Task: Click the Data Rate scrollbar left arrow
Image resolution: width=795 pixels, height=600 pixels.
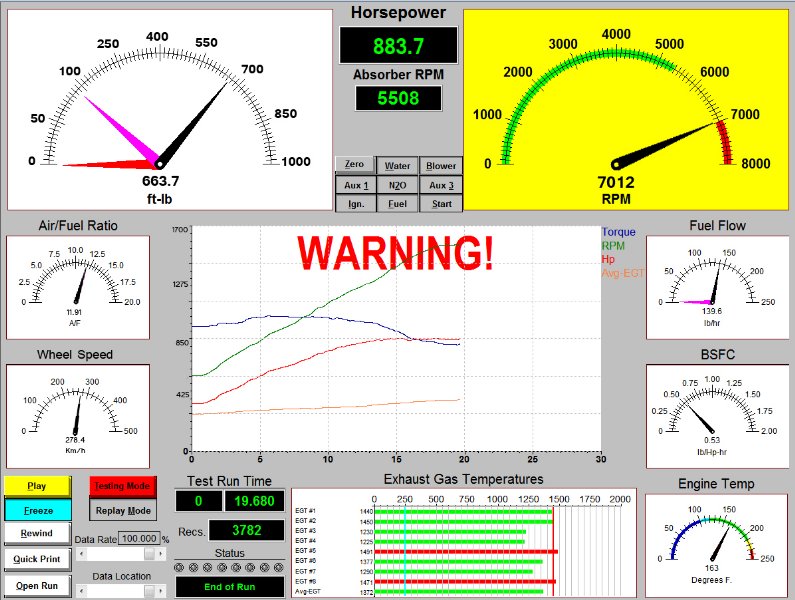Action: click(x=82, y=554)
